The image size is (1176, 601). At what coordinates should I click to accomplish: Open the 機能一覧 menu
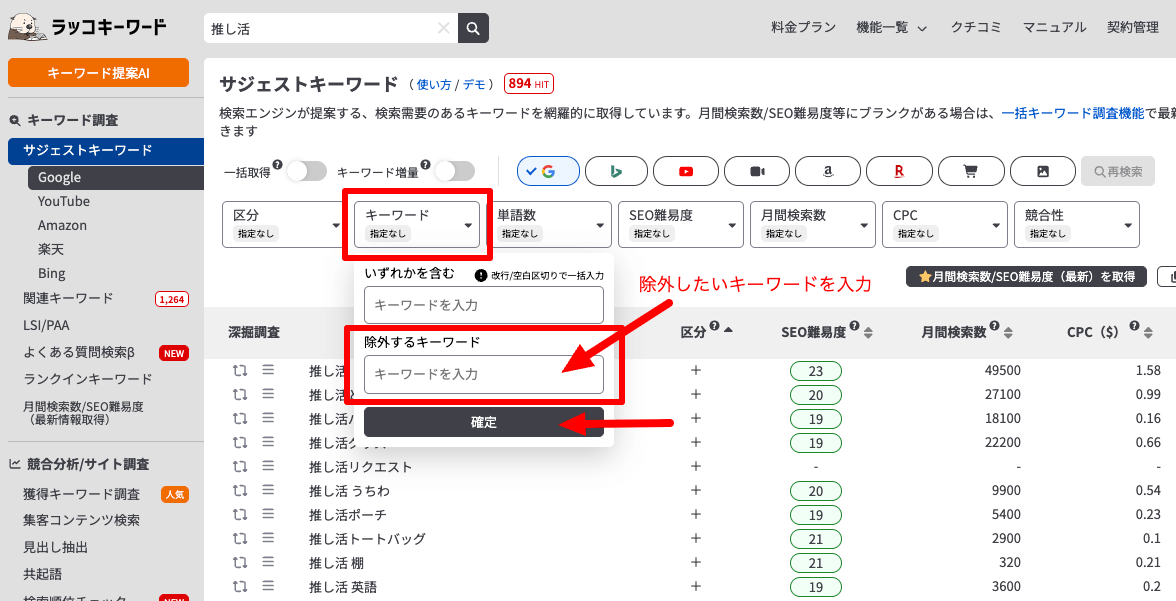pyautogui.click(x=891, y=28)
